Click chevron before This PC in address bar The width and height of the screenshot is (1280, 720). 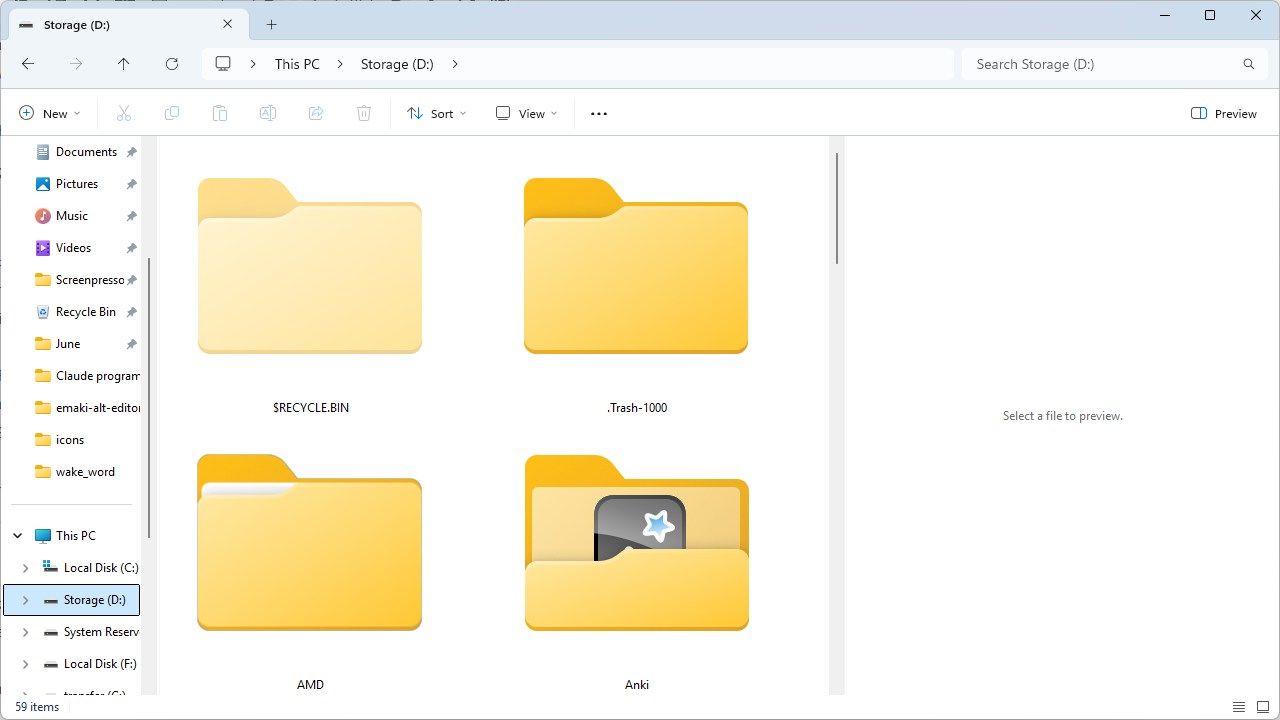click(254, 64)
